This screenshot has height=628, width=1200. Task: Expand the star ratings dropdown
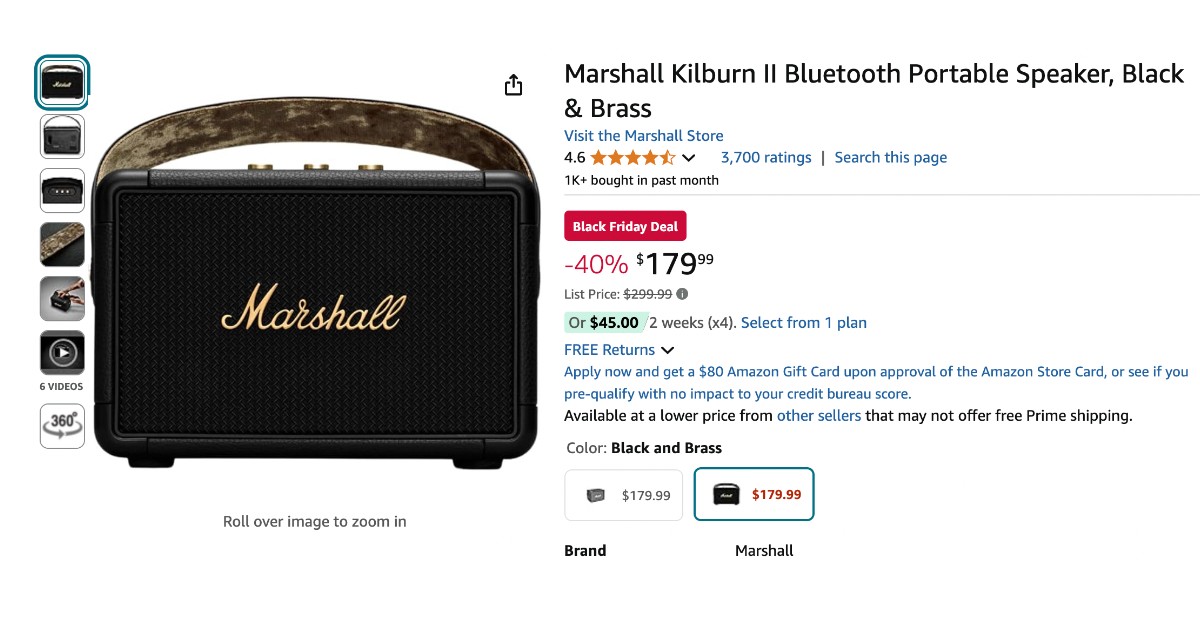[689, 157]
